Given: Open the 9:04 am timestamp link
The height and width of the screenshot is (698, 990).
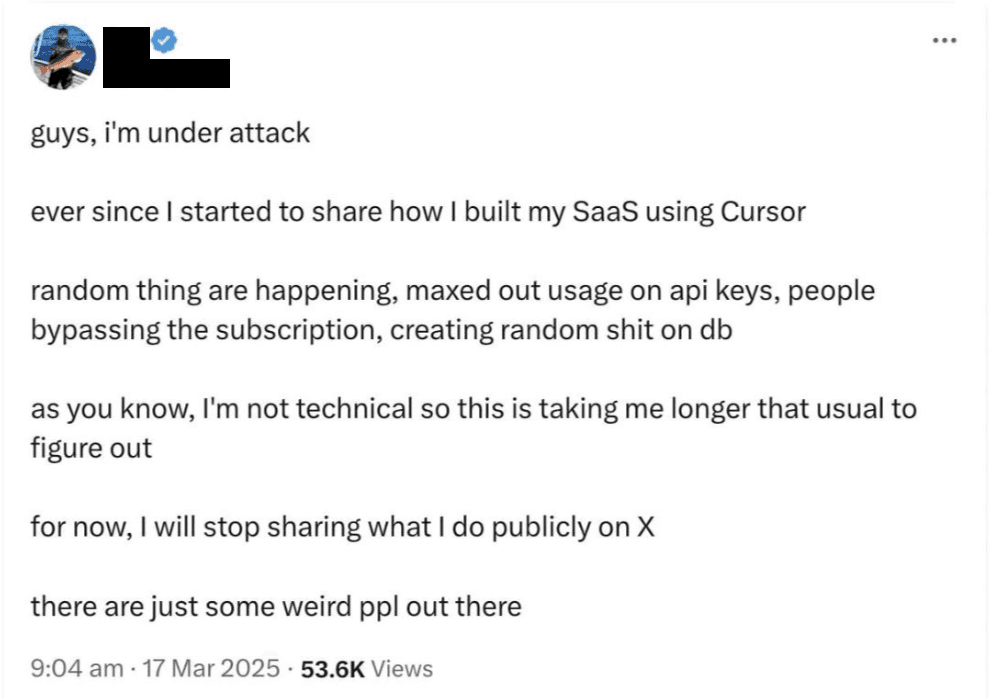Looking at the screenshot, I should tap(77, 668).
